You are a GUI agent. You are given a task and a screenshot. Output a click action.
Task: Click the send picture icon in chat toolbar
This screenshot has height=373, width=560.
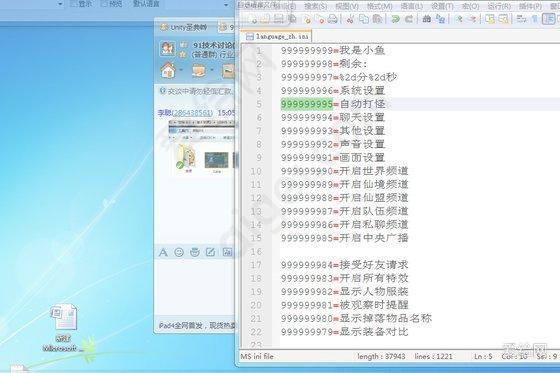(x=227, y=252)
